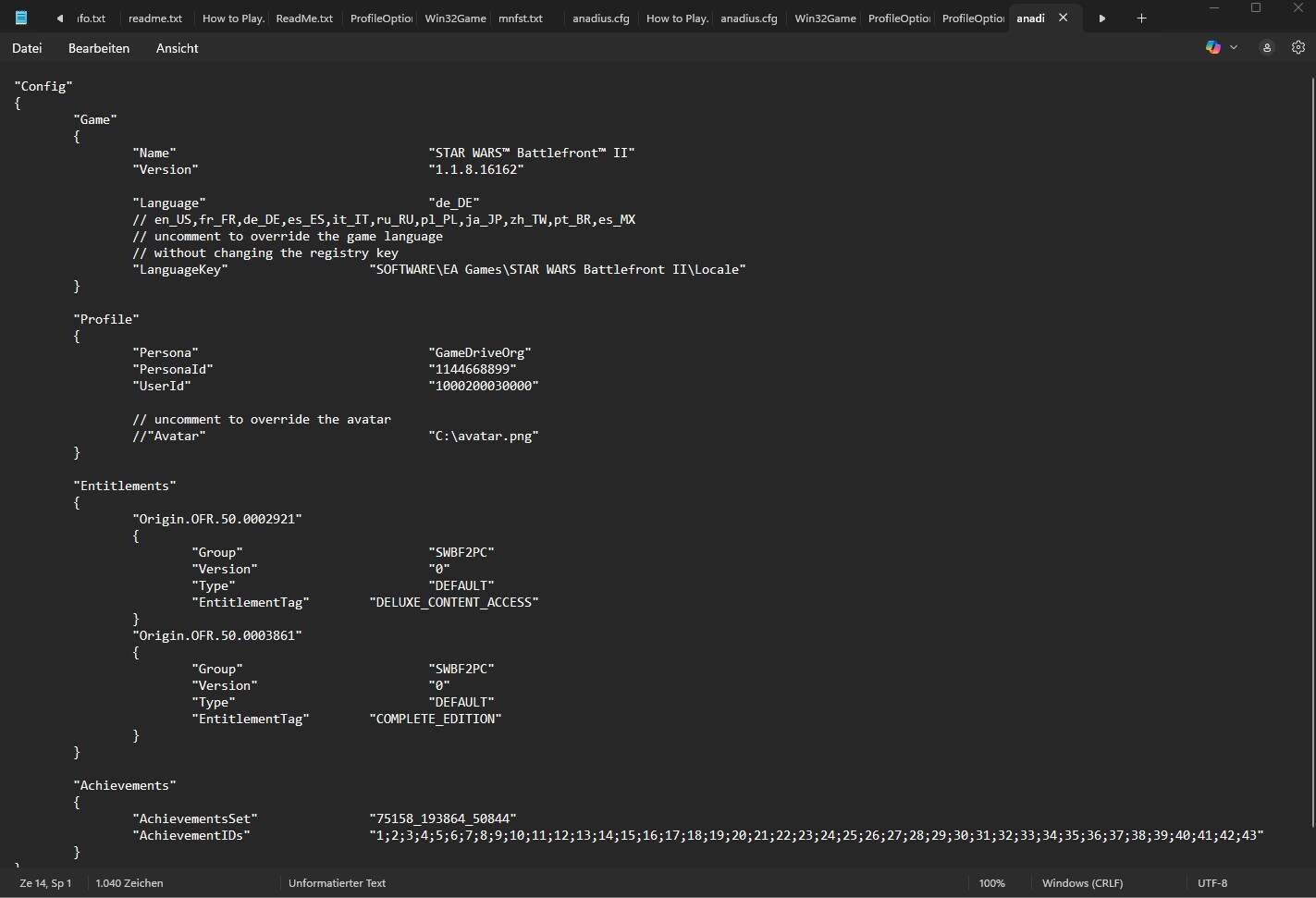This screenshot has height=898, width=1316.
Task: Open Notepad settings gear
Action: point(1298,47)
